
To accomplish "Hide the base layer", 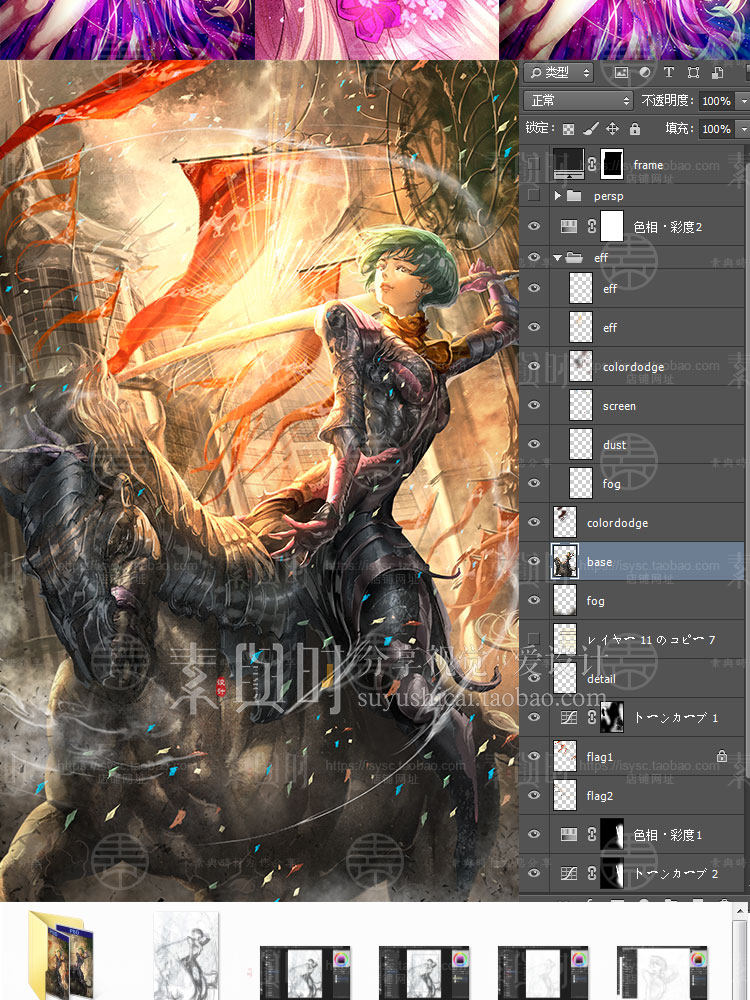I will (534, 561).
